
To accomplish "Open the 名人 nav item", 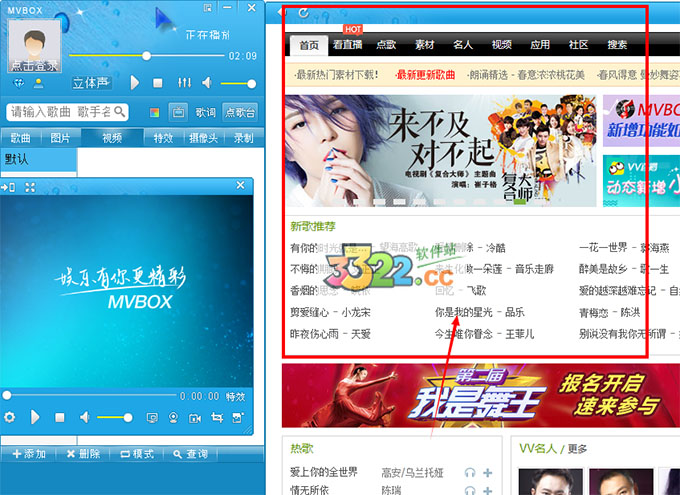I will coord(463,44).
